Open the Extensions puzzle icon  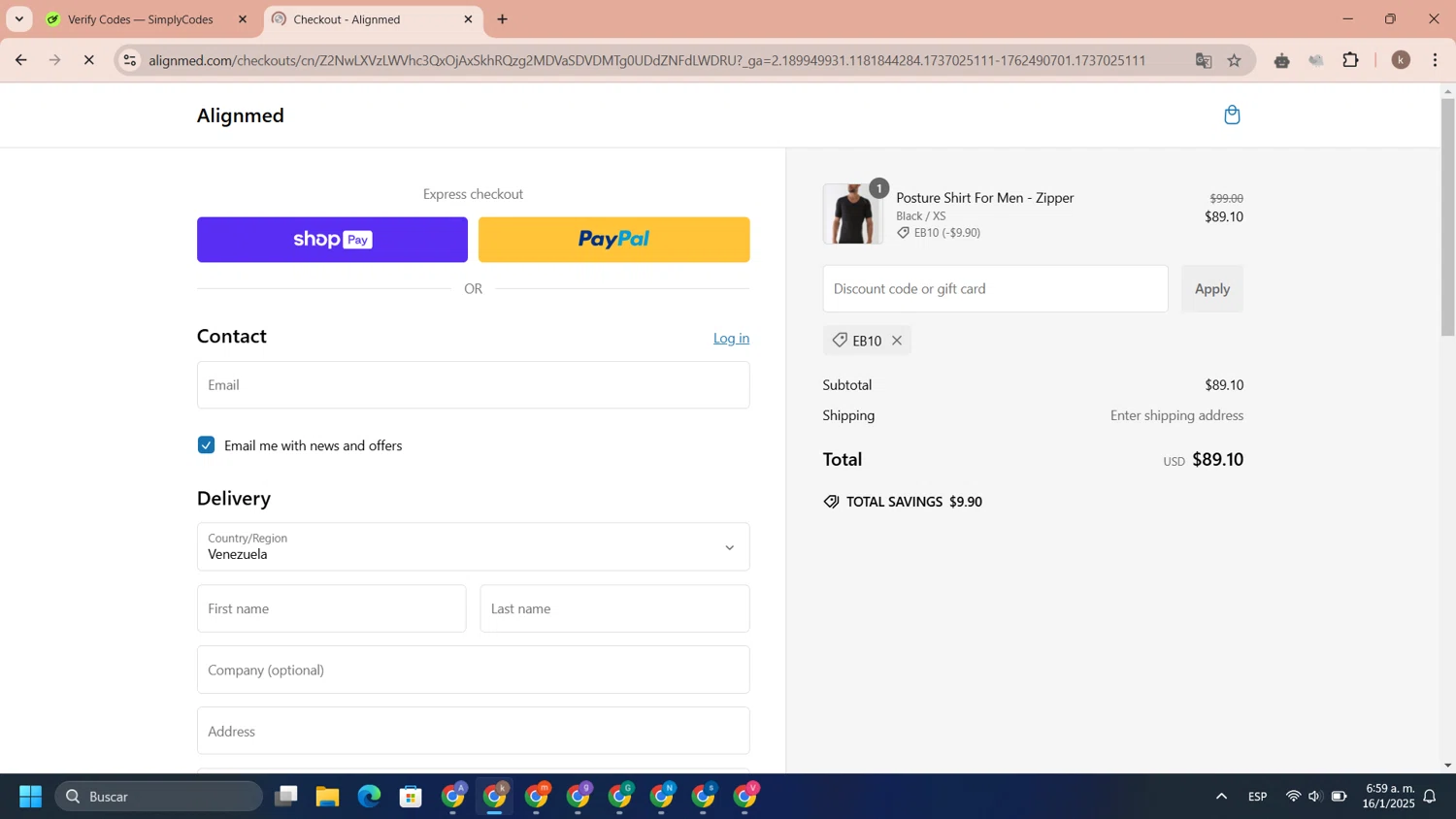[x=1350, y=60]
